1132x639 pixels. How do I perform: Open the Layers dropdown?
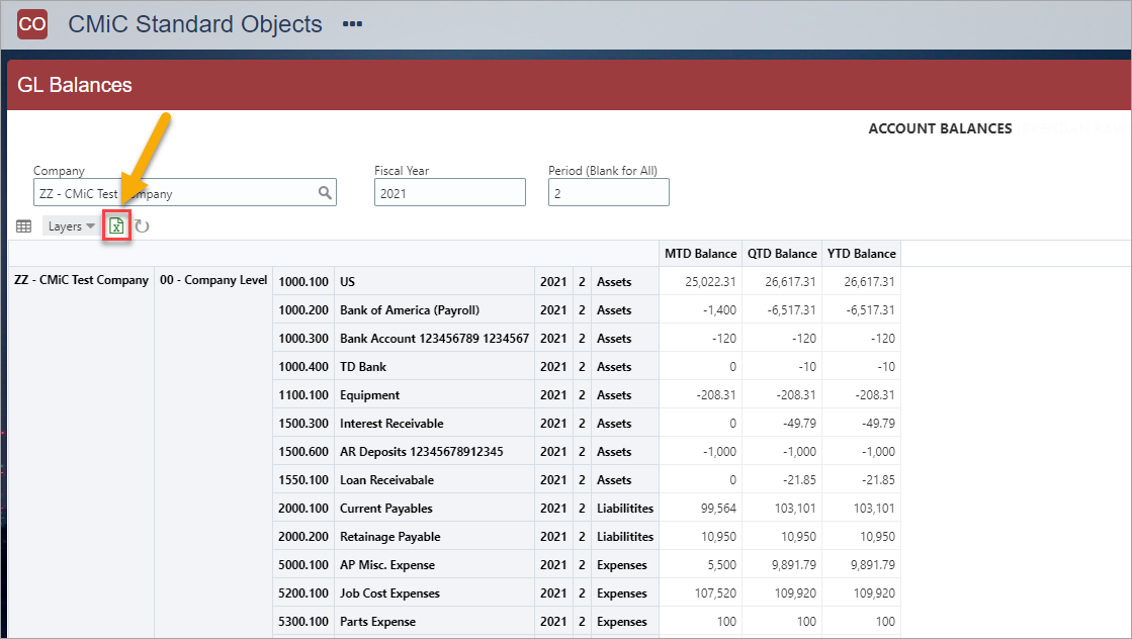[x=70, y=227]
